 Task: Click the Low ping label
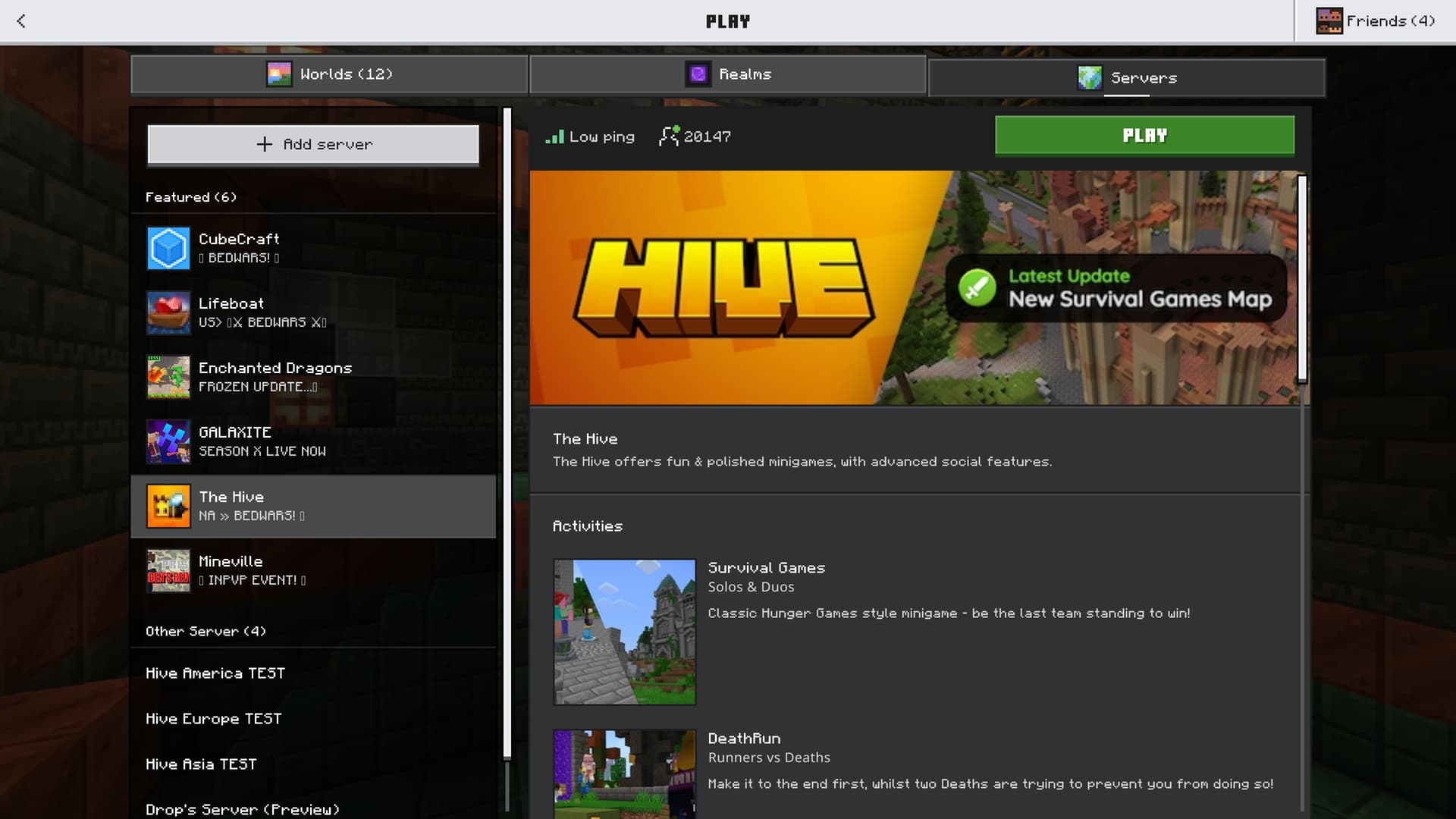coord(602,137)
